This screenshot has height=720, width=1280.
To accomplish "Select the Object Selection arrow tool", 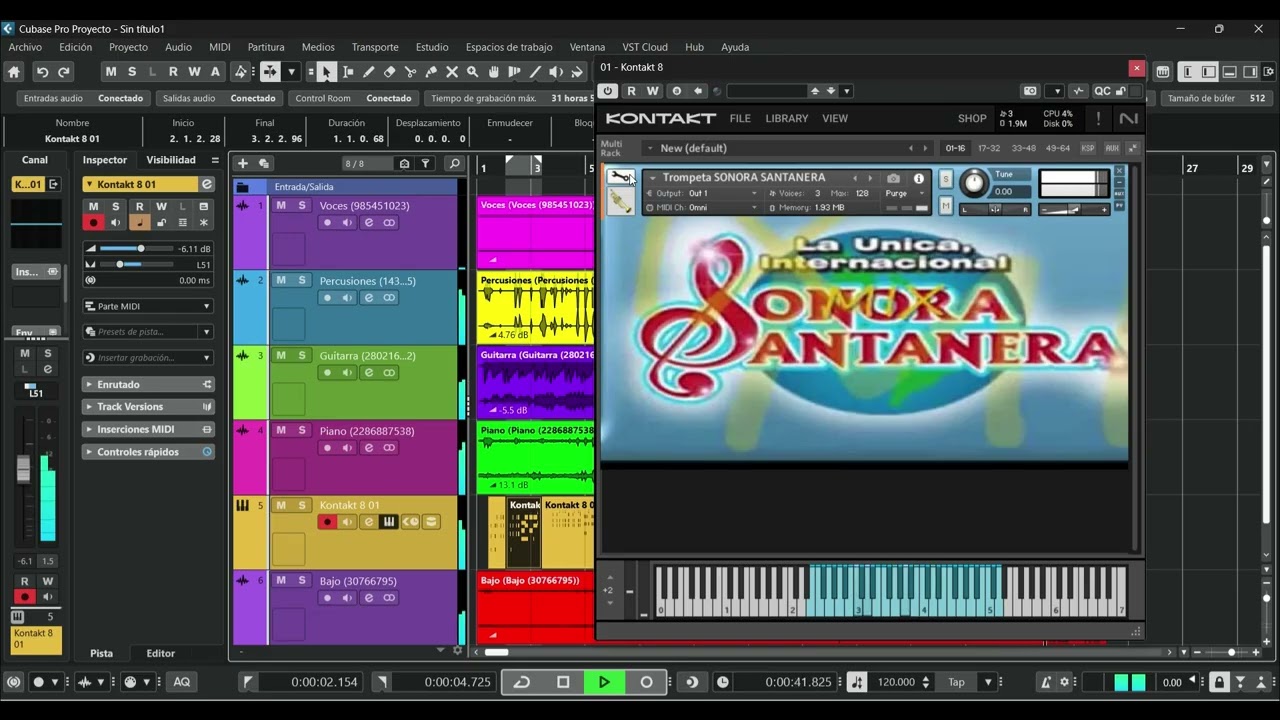I will 326,72.
